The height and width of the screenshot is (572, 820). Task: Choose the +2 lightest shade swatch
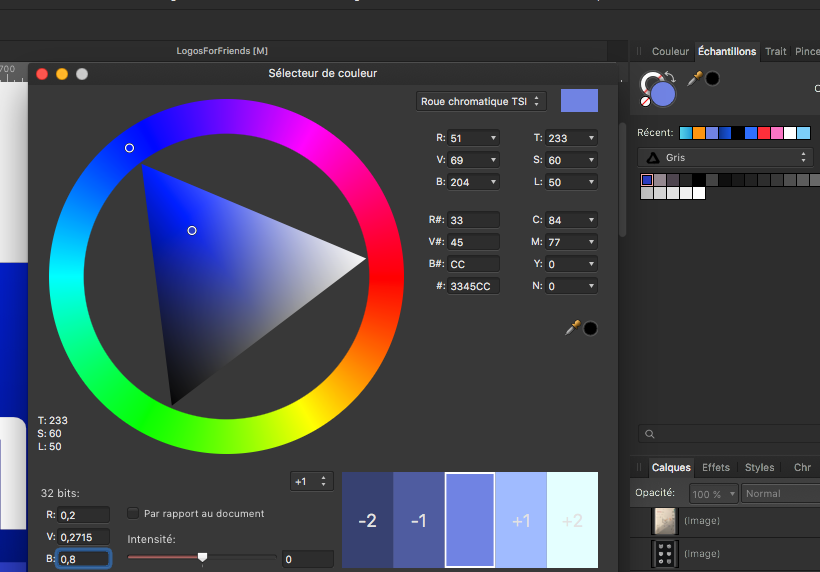[x=572, y=520]
